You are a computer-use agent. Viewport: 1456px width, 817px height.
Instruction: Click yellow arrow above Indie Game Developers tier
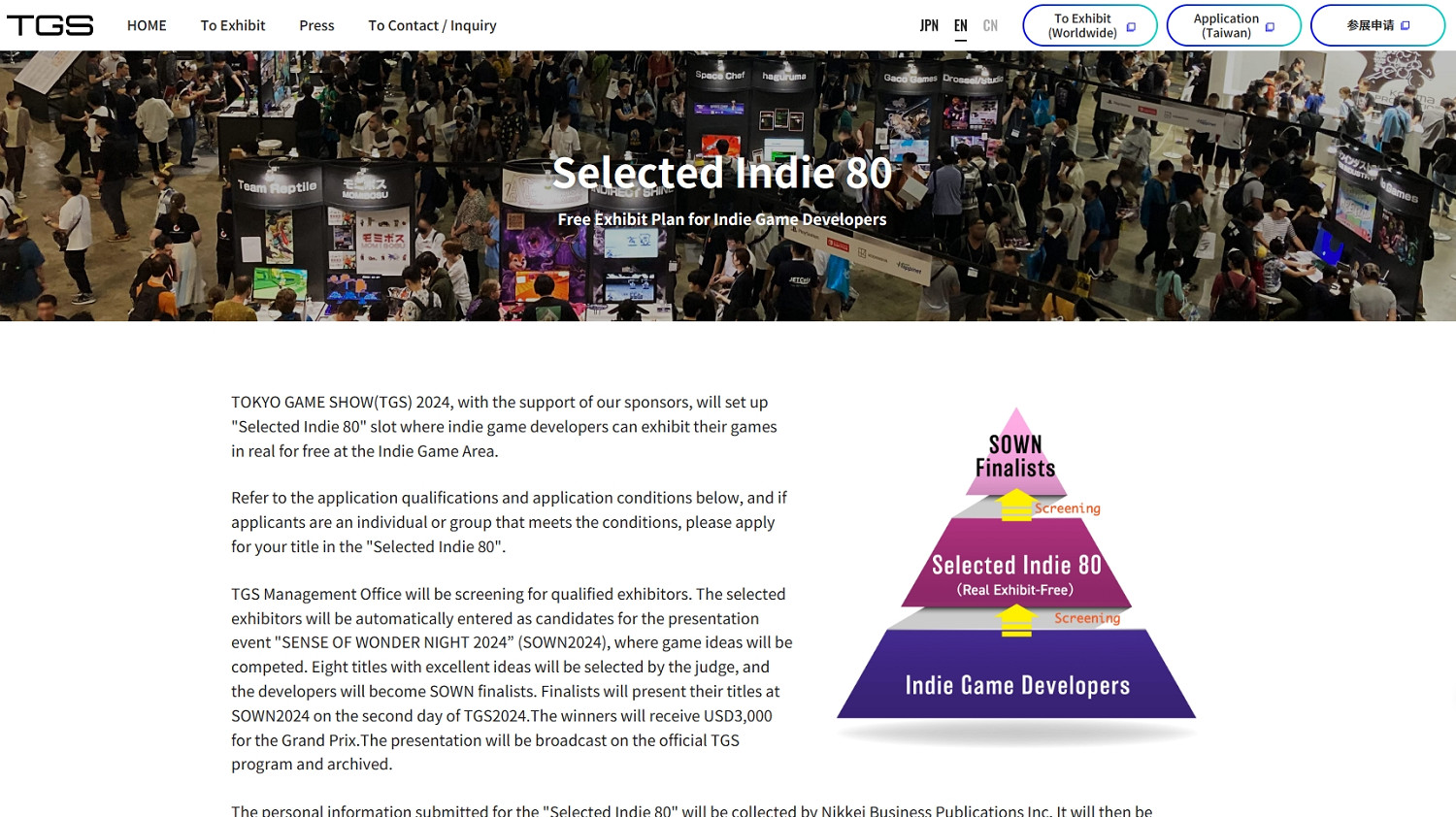pyautogui.click(x=1016, y=620)
